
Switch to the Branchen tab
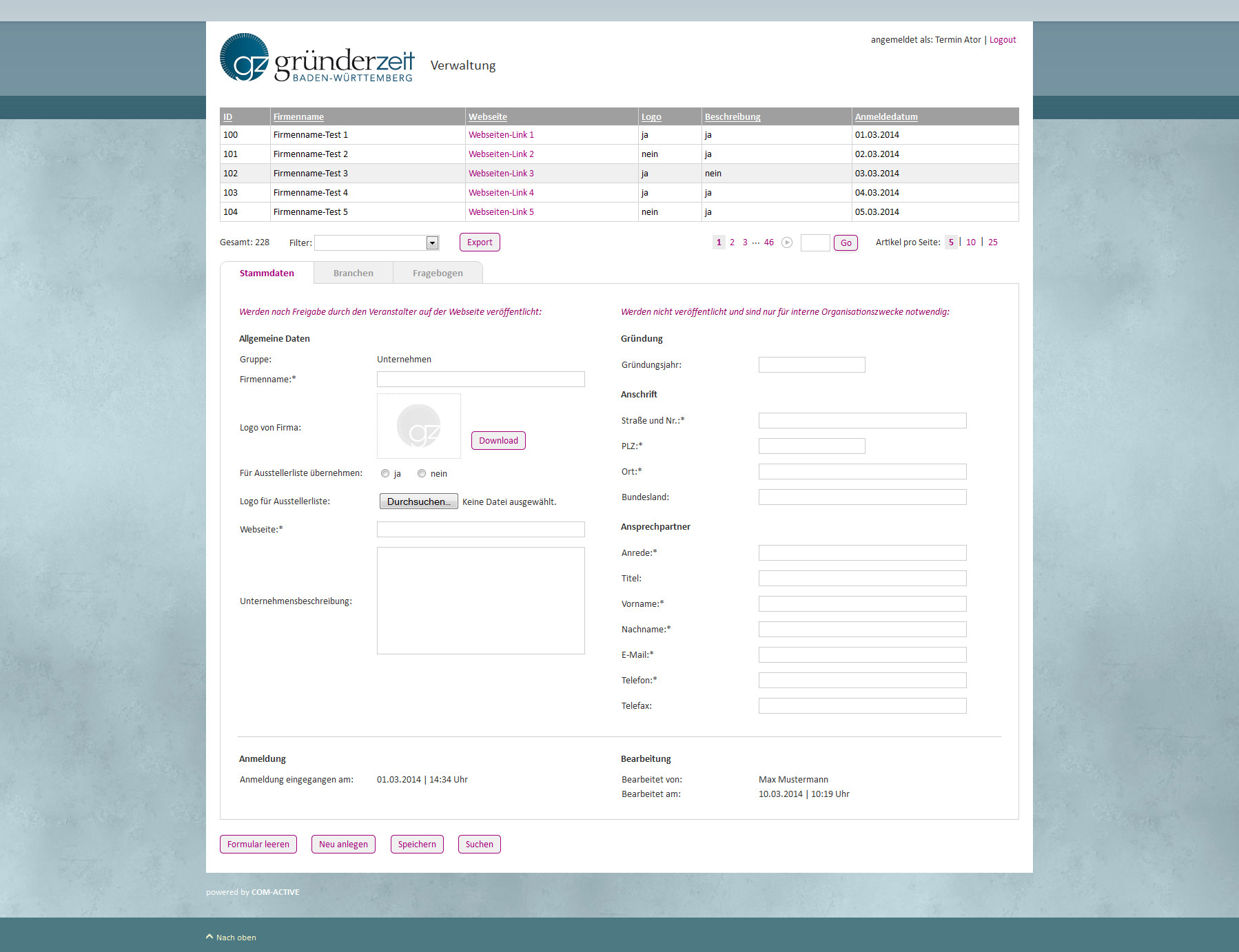(354, 273)
